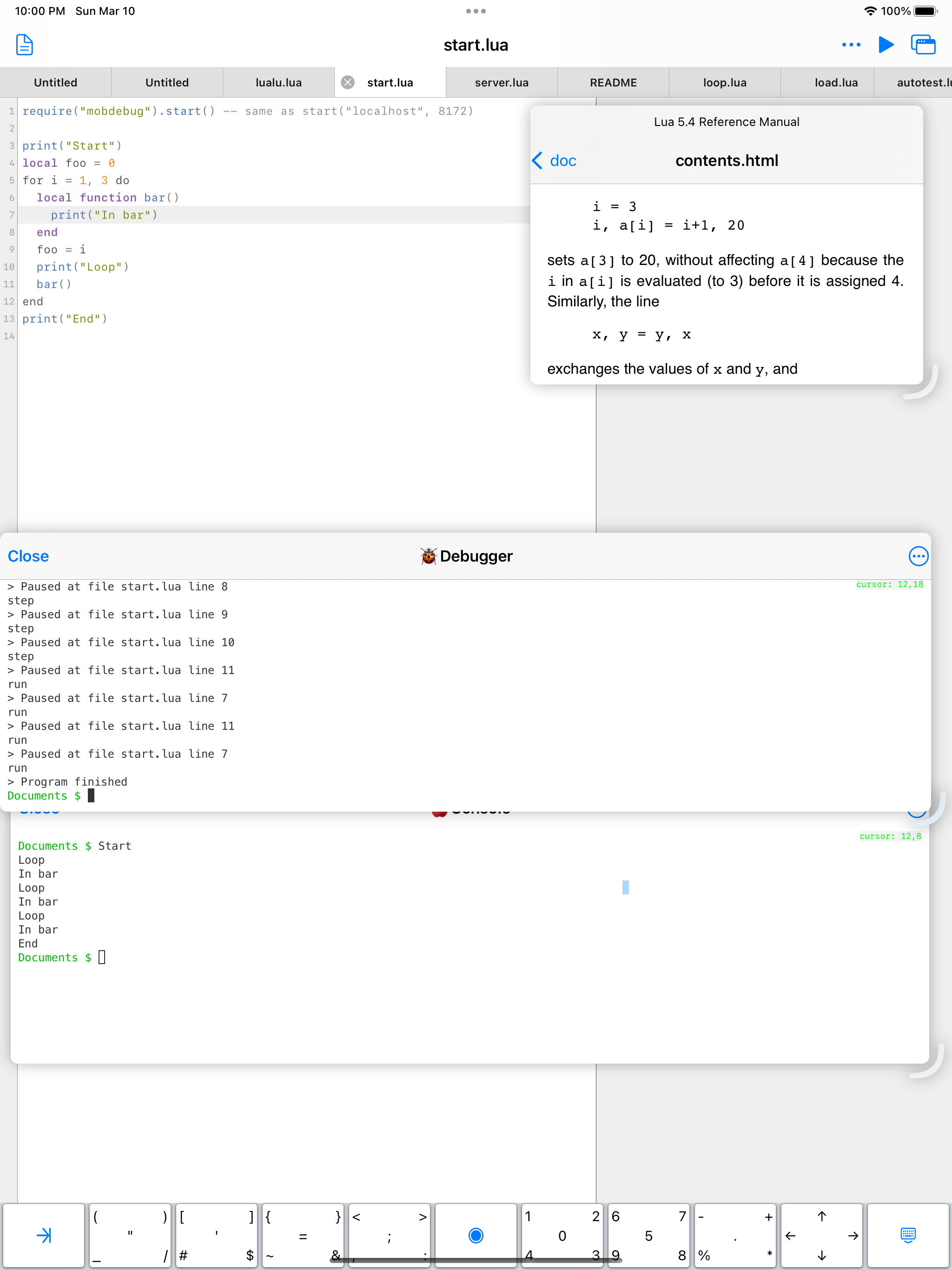The width and height of the screenshot is (952, 1270).
Task: Click 'End' output line in Console
Action: click(x=28, y=943)
